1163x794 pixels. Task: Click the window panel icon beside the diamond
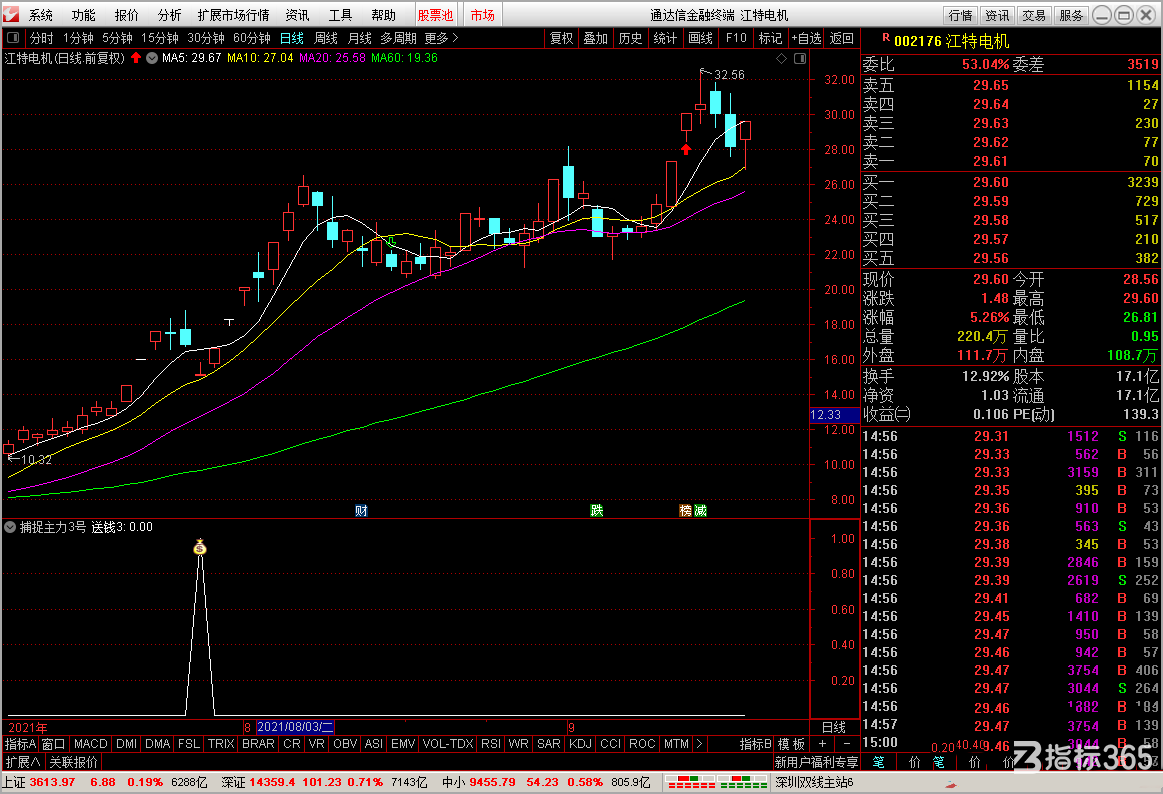800,59
